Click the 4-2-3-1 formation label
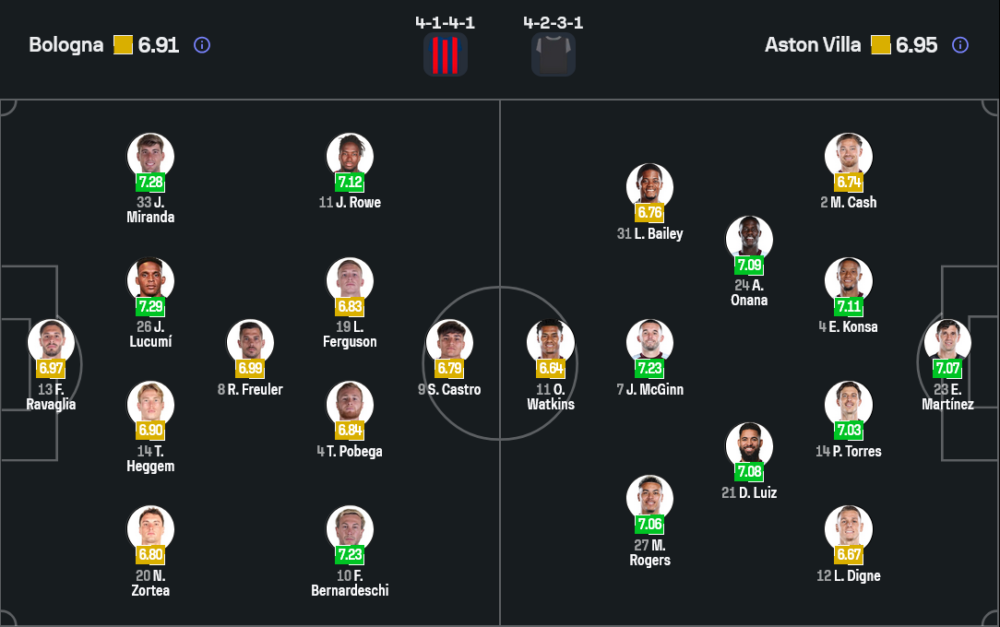 [x=553, y=22]
